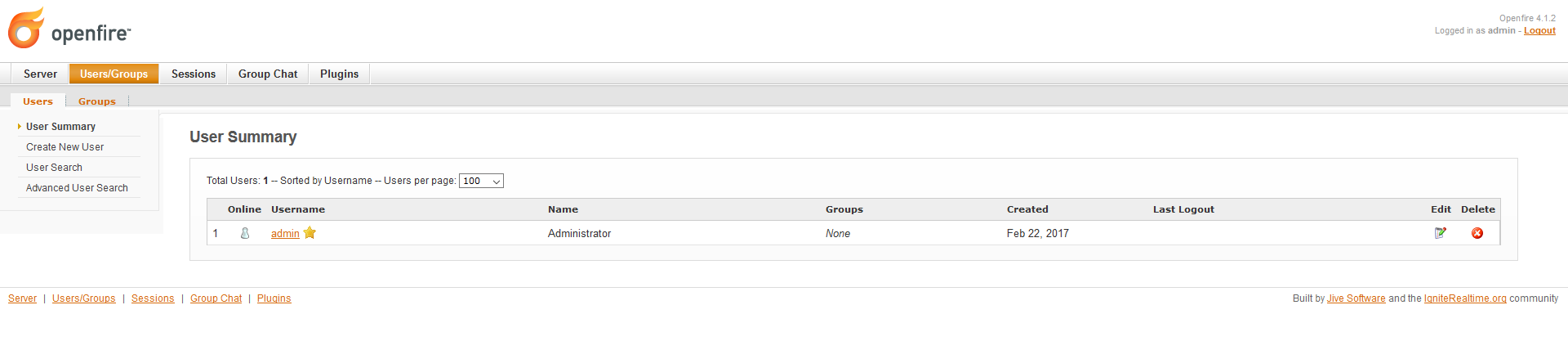The height and width of the screenshot is (341, 1568).
Task: Visit the Jive Software footer link
Action: pyautogui.click(x=1356, y=298)
